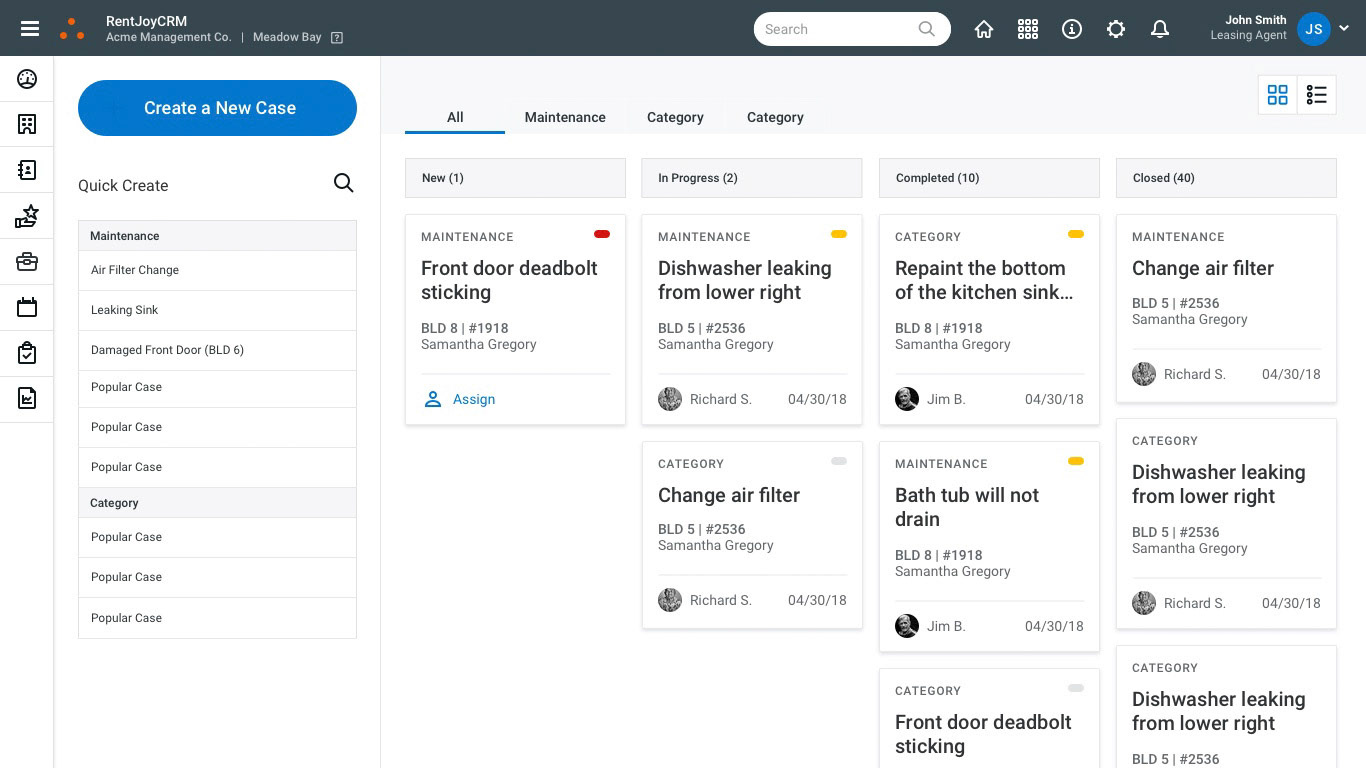
Task: Select the All cases tab
Action: coord(455,117)
